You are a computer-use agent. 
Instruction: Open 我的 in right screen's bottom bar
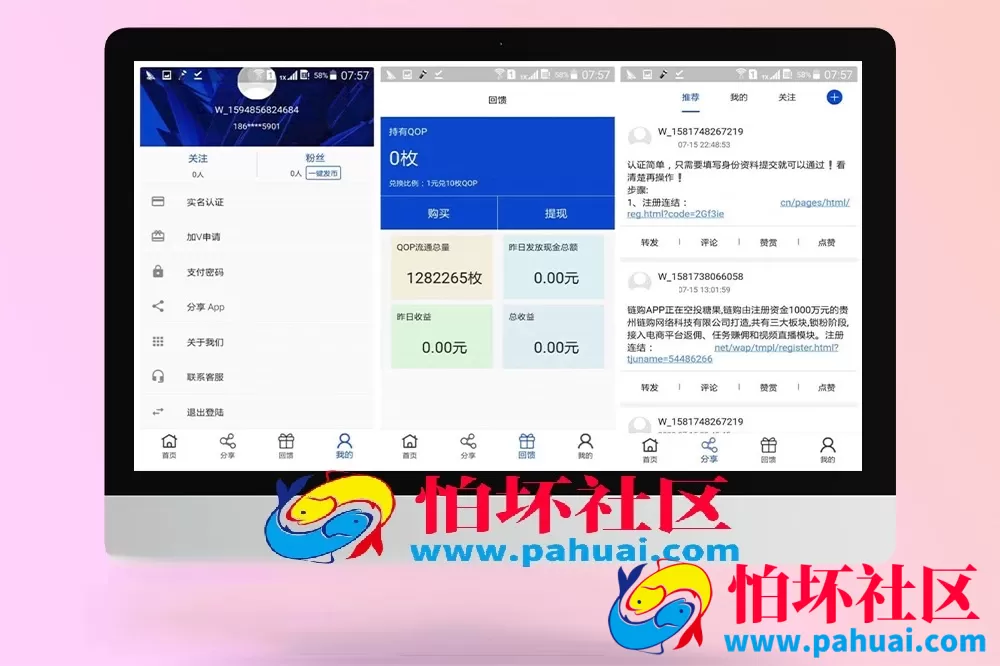point(827,450)
